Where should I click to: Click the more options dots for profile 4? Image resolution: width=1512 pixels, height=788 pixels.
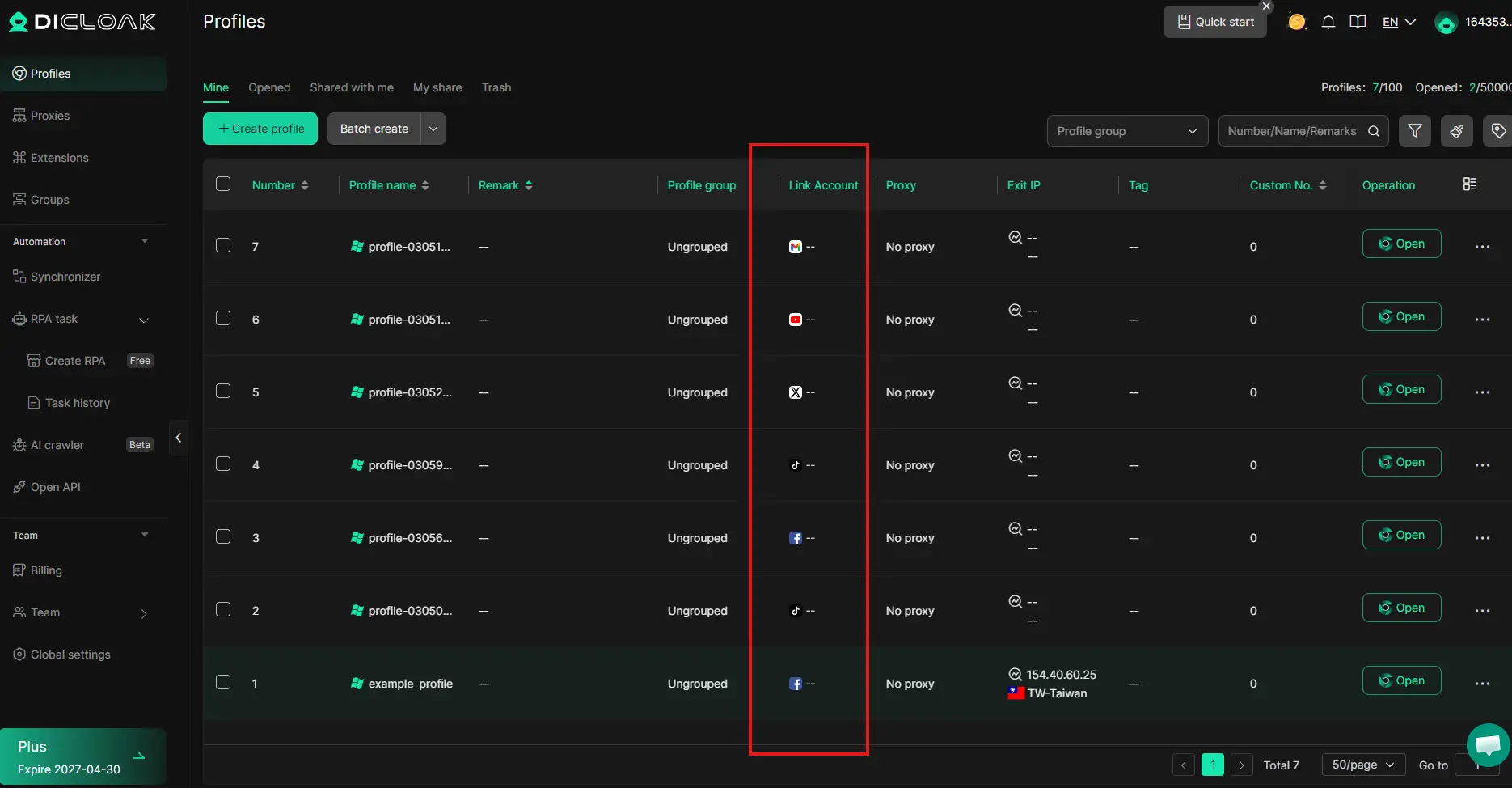(x=1481, y=465)
